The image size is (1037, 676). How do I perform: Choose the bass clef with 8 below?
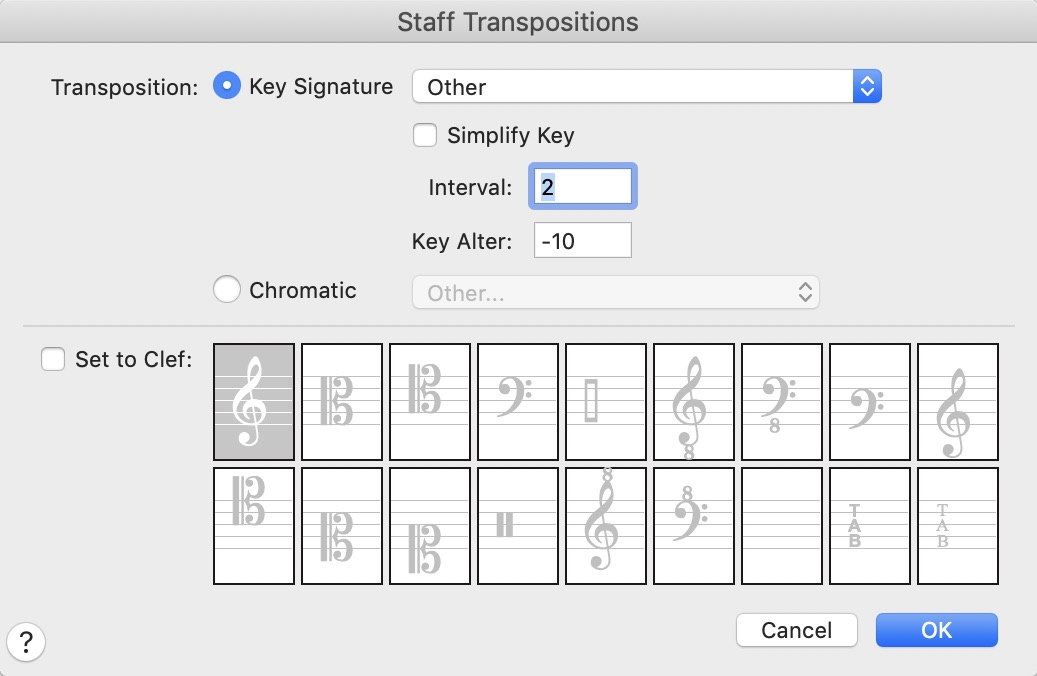click(x=782, y=402)
